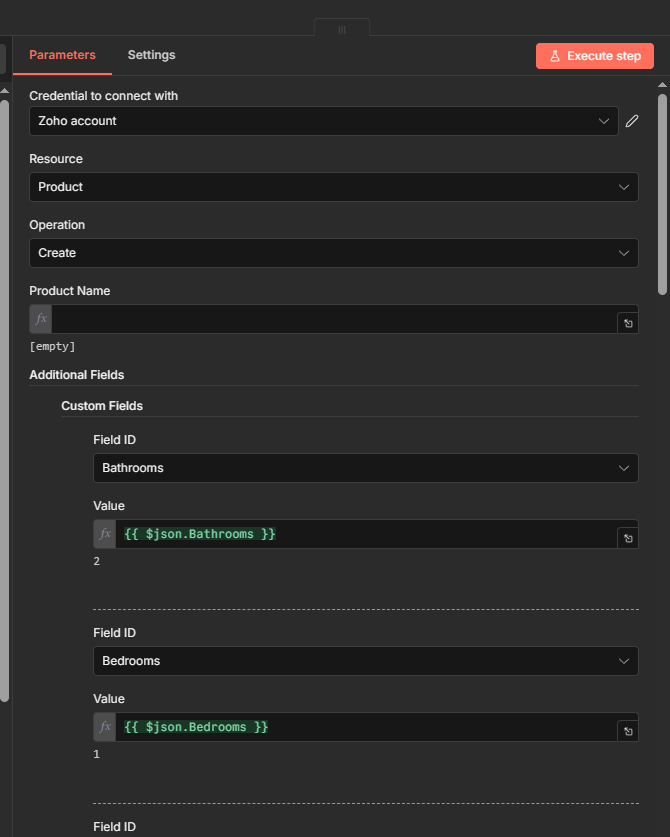Open the Field ID dropdown showing Bedrooms
This screenshot has height=837, width=670.
pos(365,661)
